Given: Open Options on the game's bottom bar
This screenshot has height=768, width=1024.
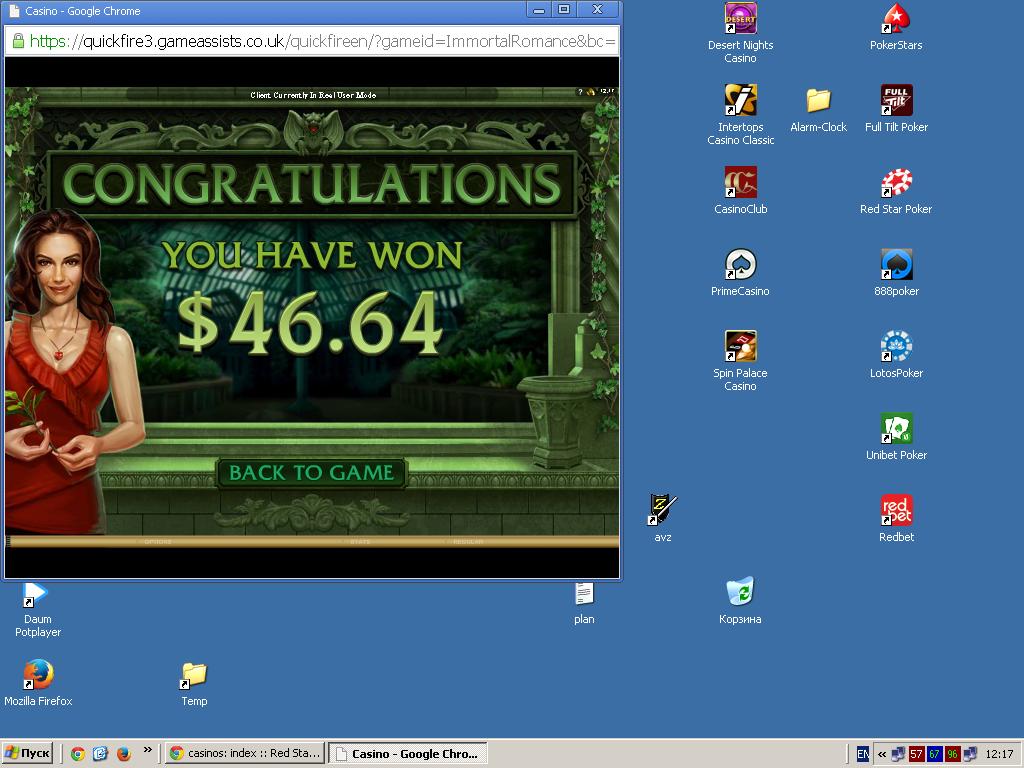Looking at the screenshot, I should (157, 542).
